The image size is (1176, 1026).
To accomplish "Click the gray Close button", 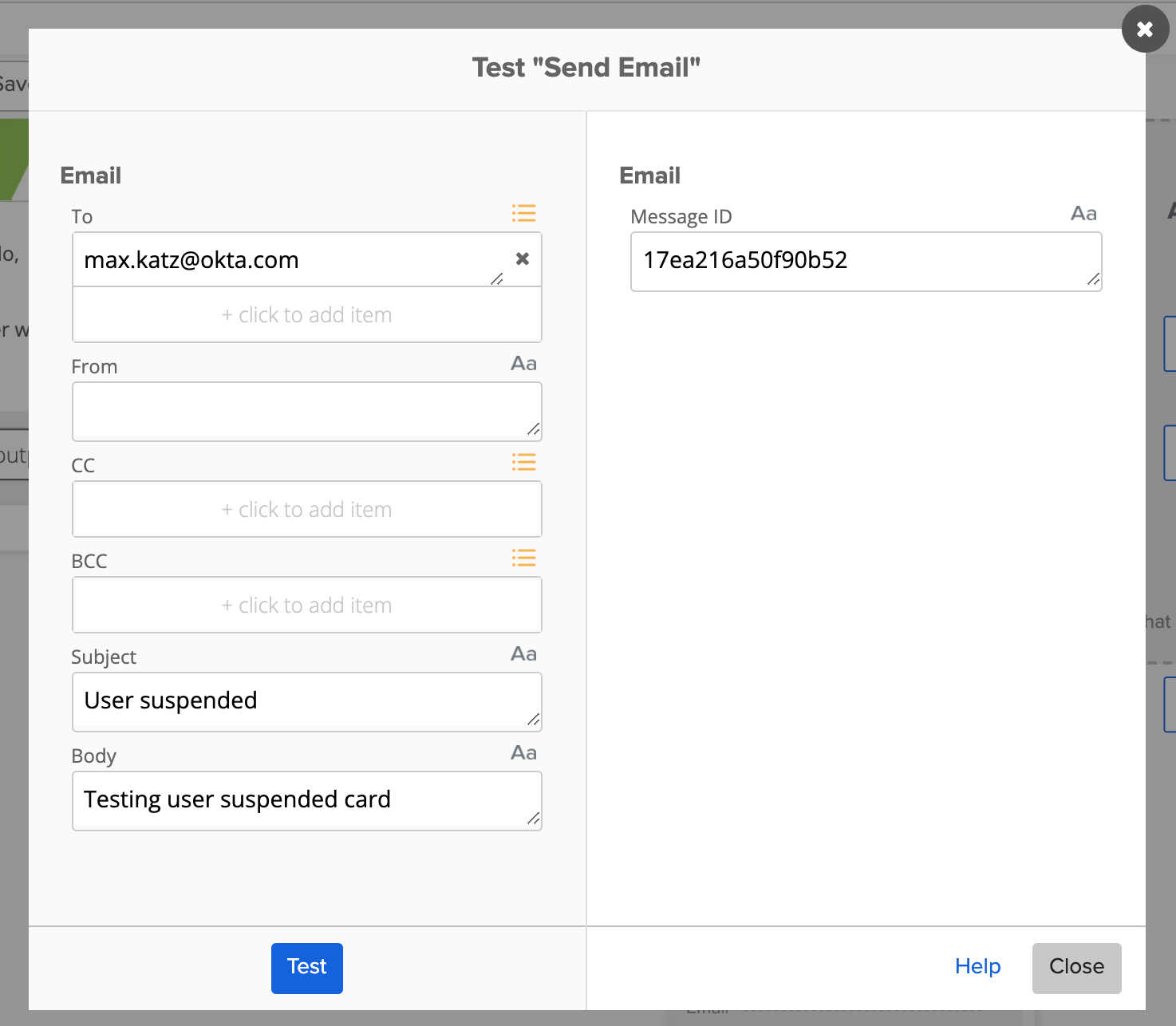I will coord(1076,968).
